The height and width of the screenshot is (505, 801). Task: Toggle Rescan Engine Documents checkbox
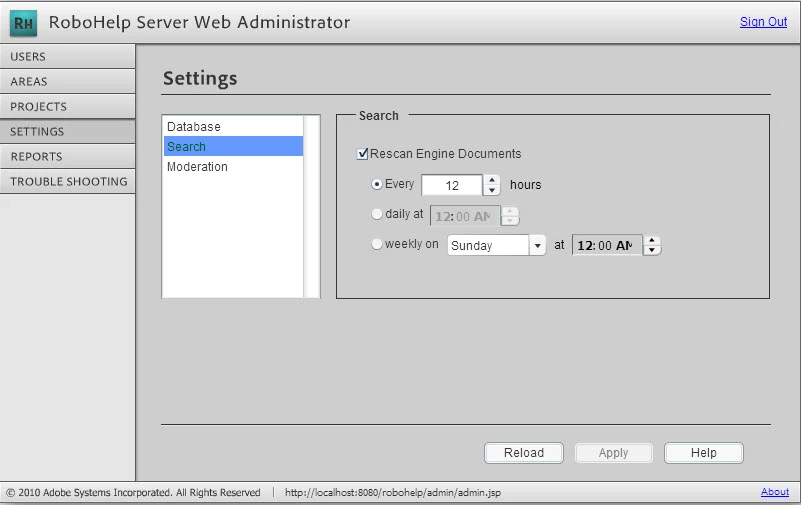362,154
